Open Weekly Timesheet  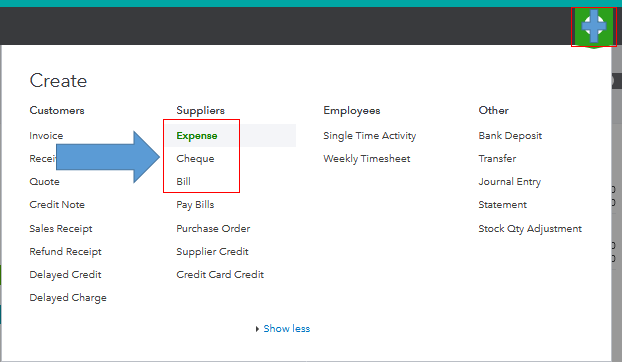click(x=367, y=159)
